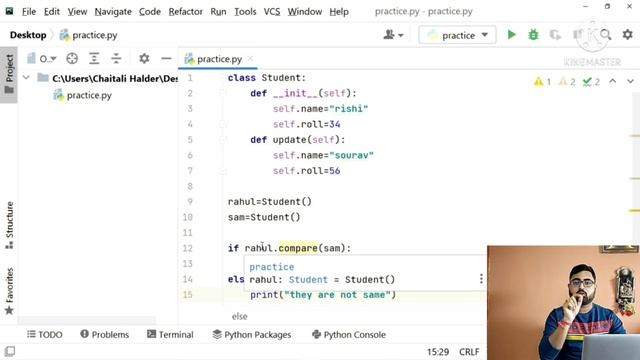The width and height of the screenshot is (640, 360).
Task: Open more options in the quick documentation popup
Action: [481, 279]
